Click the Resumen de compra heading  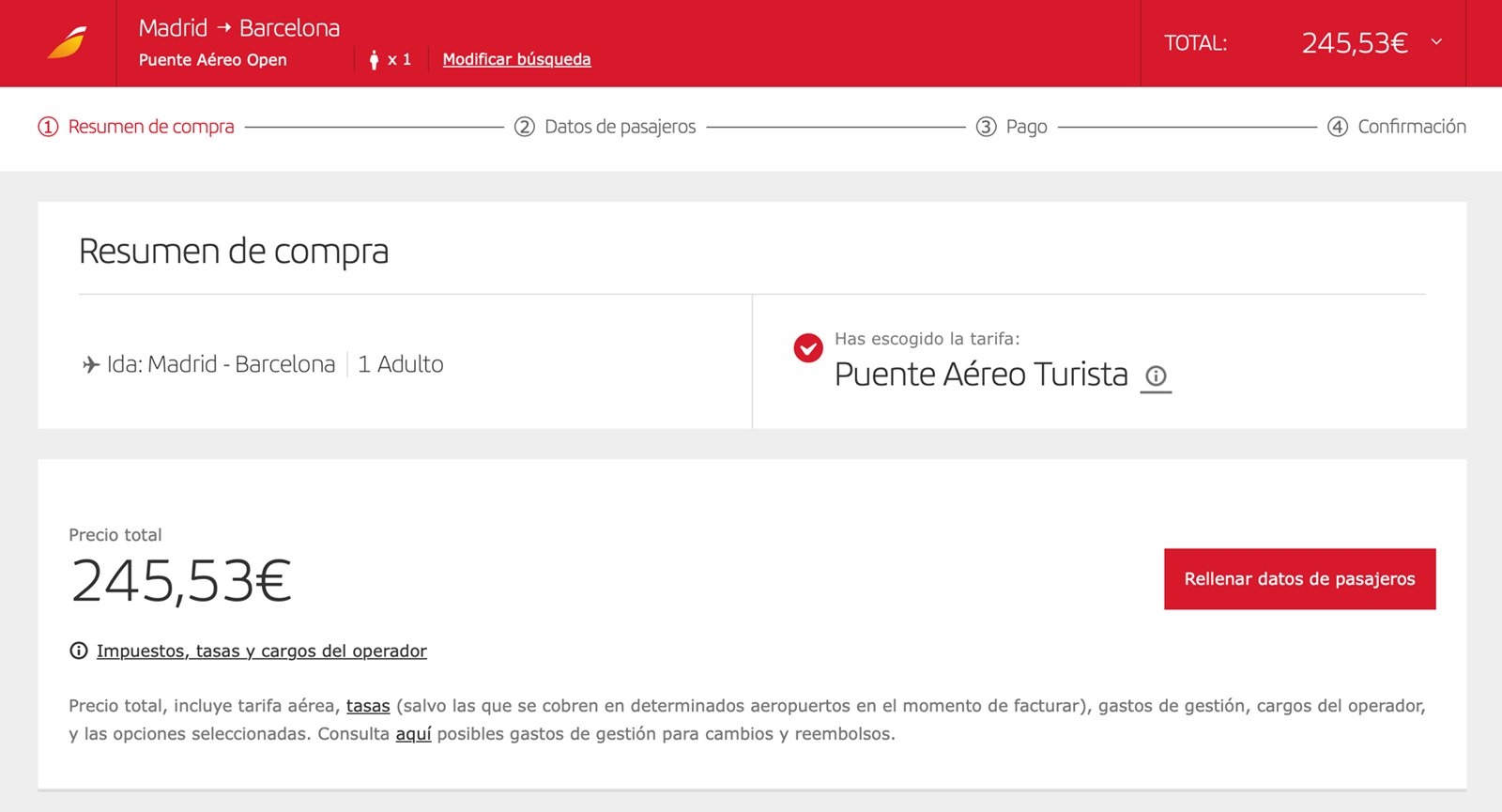click(234, 252)
